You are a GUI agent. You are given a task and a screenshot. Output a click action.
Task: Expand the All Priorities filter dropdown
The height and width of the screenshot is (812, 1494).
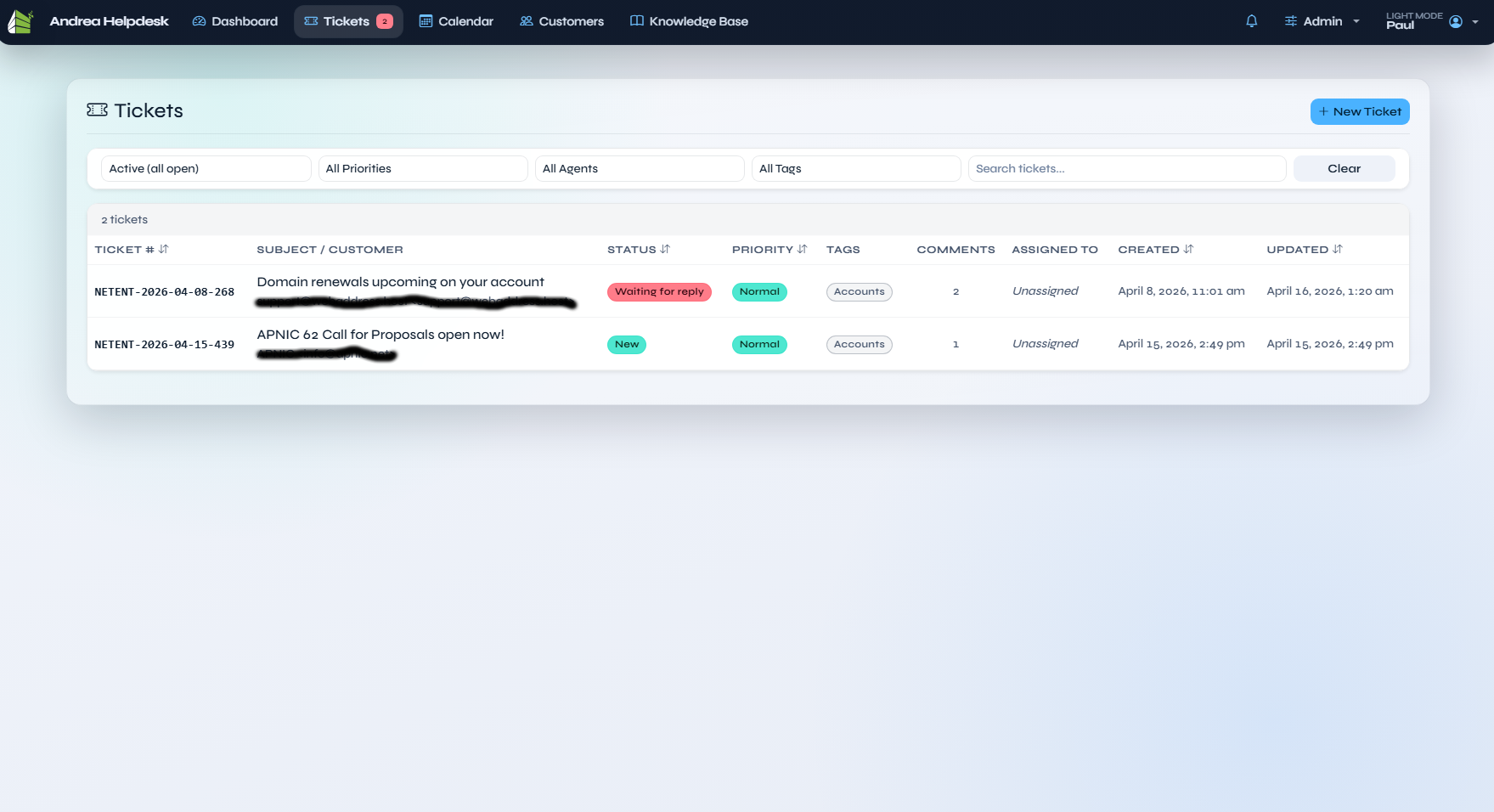422,169
